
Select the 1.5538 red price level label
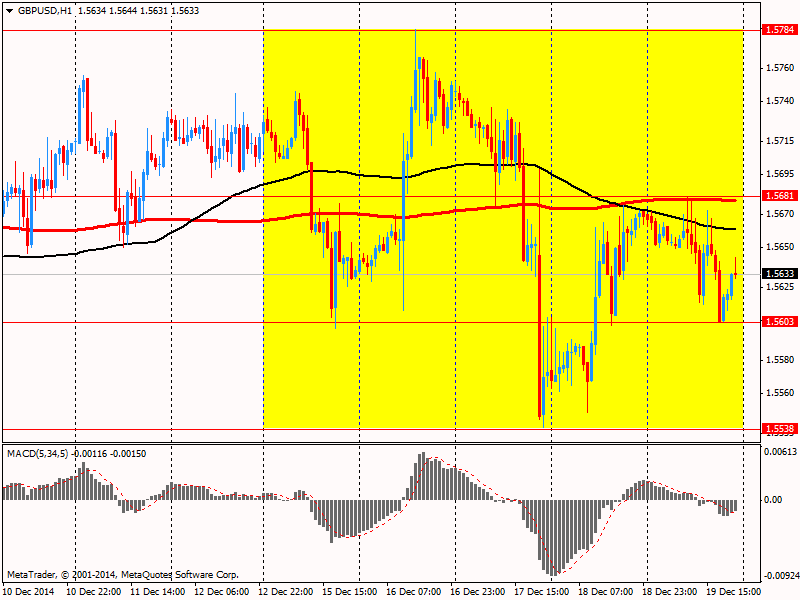tap(780, 429)
